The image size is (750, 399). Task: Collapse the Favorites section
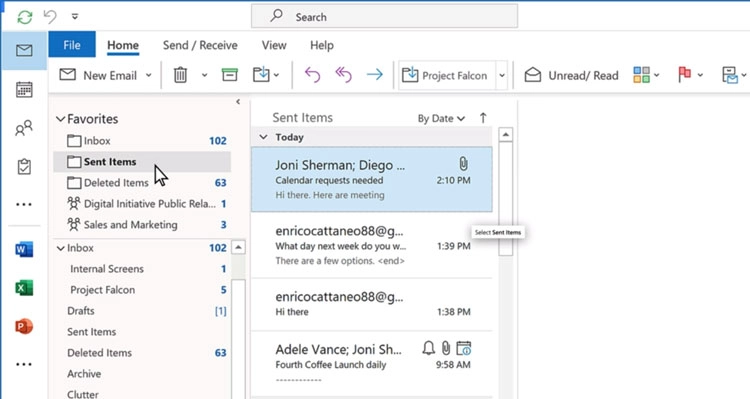pyautogui.click(x=60, y=119)
